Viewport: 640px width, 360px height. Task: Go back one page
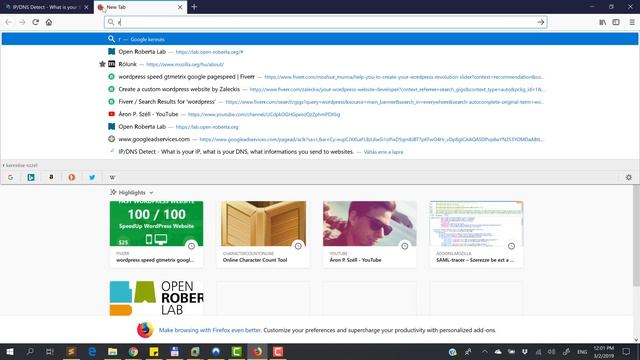point(9,22)
